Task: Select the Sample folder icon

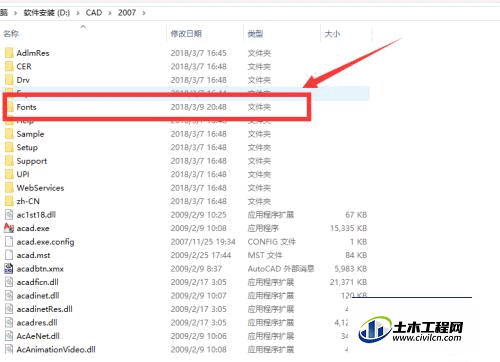Action: 9,134
